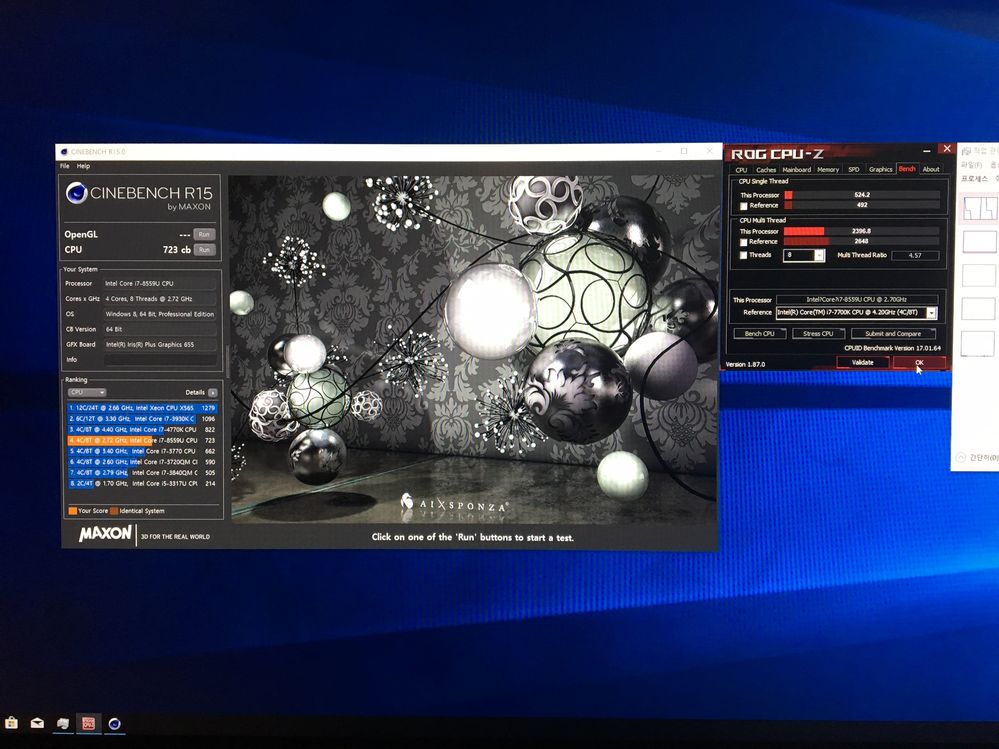Switch to the CPU tab in CPU-Z
This screenshot has width=999, height=749.
741,169
